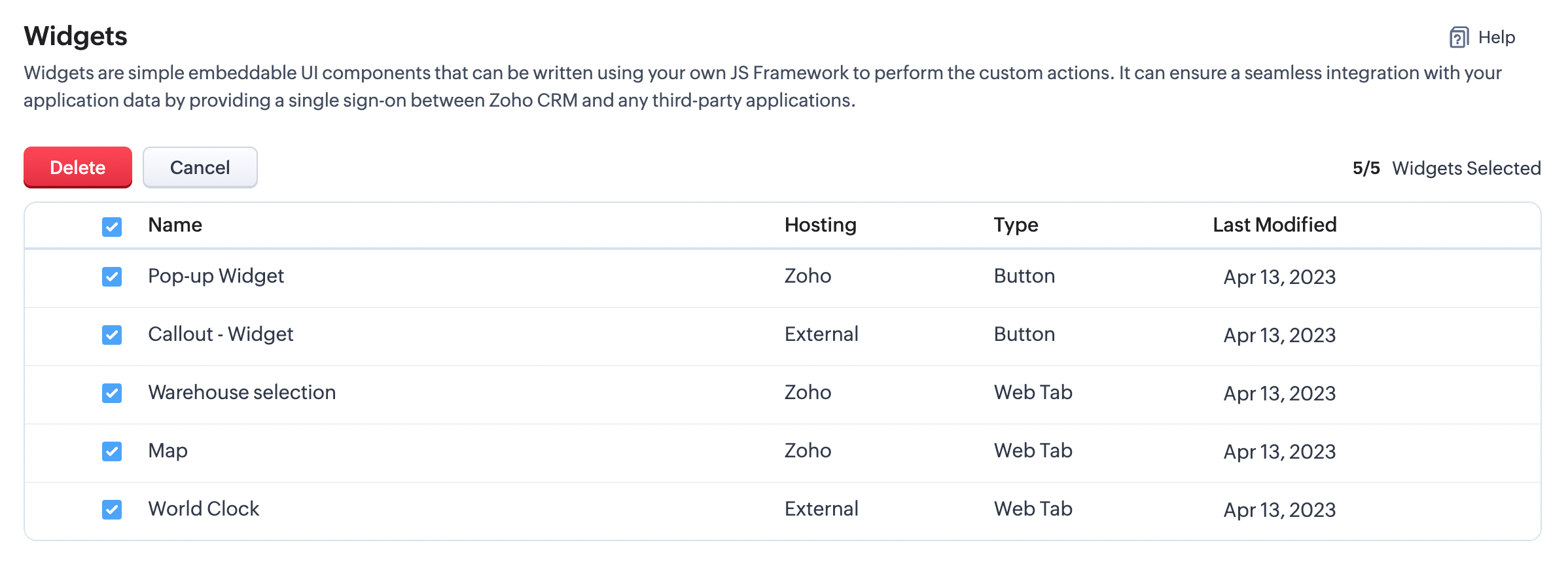This screenshot has width=1568, height=564.
Task: Uncheck the Callout - Widget row
Action: pyautogui.click(x=112, y=335)
